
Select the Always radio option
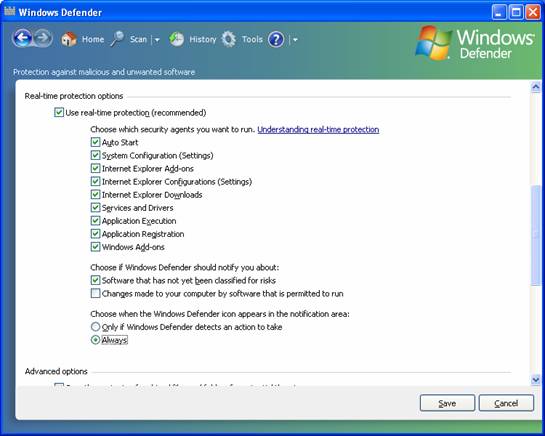tap(95, 340)
